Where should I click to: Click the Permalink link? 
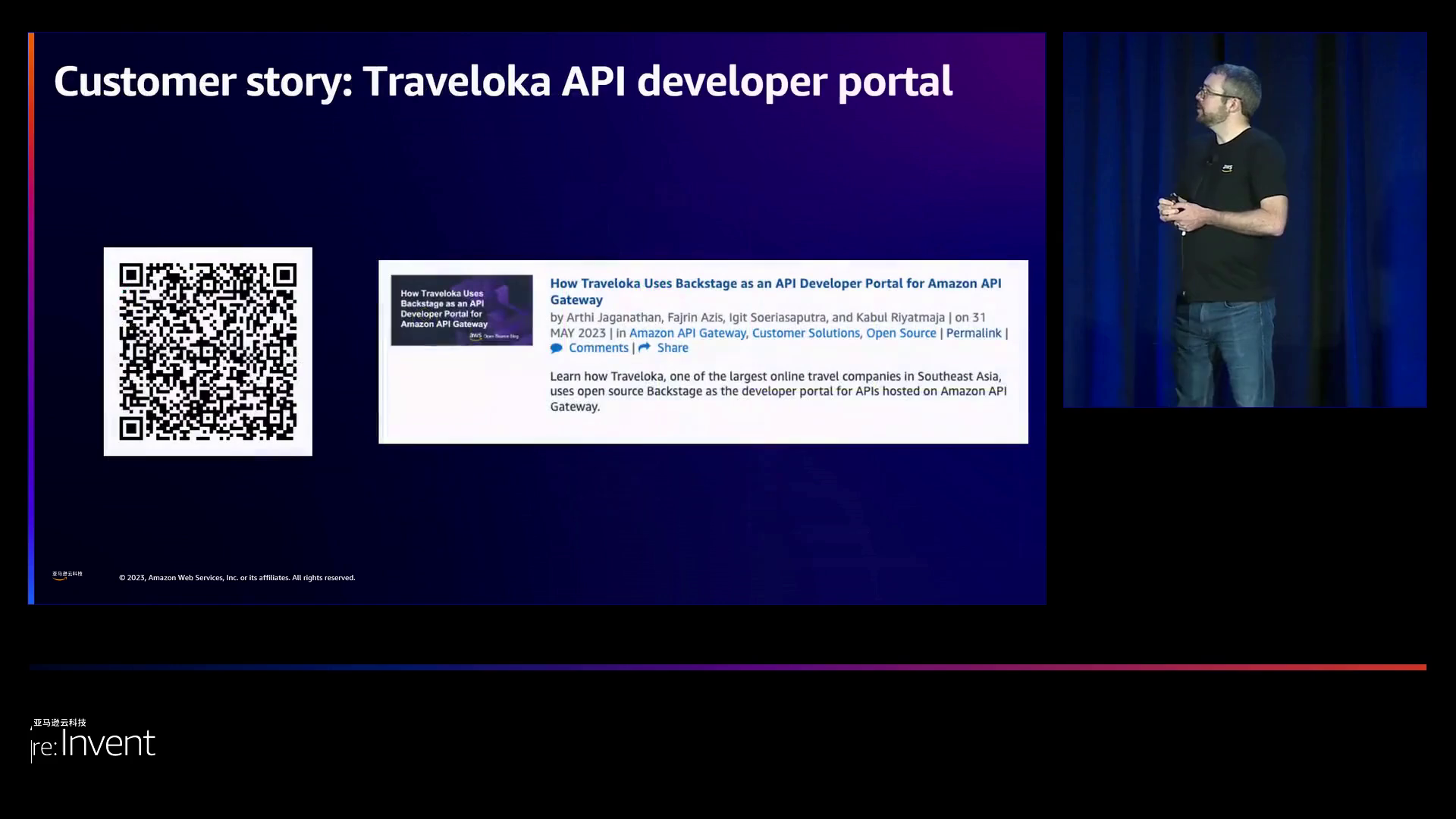click(973, 333)
